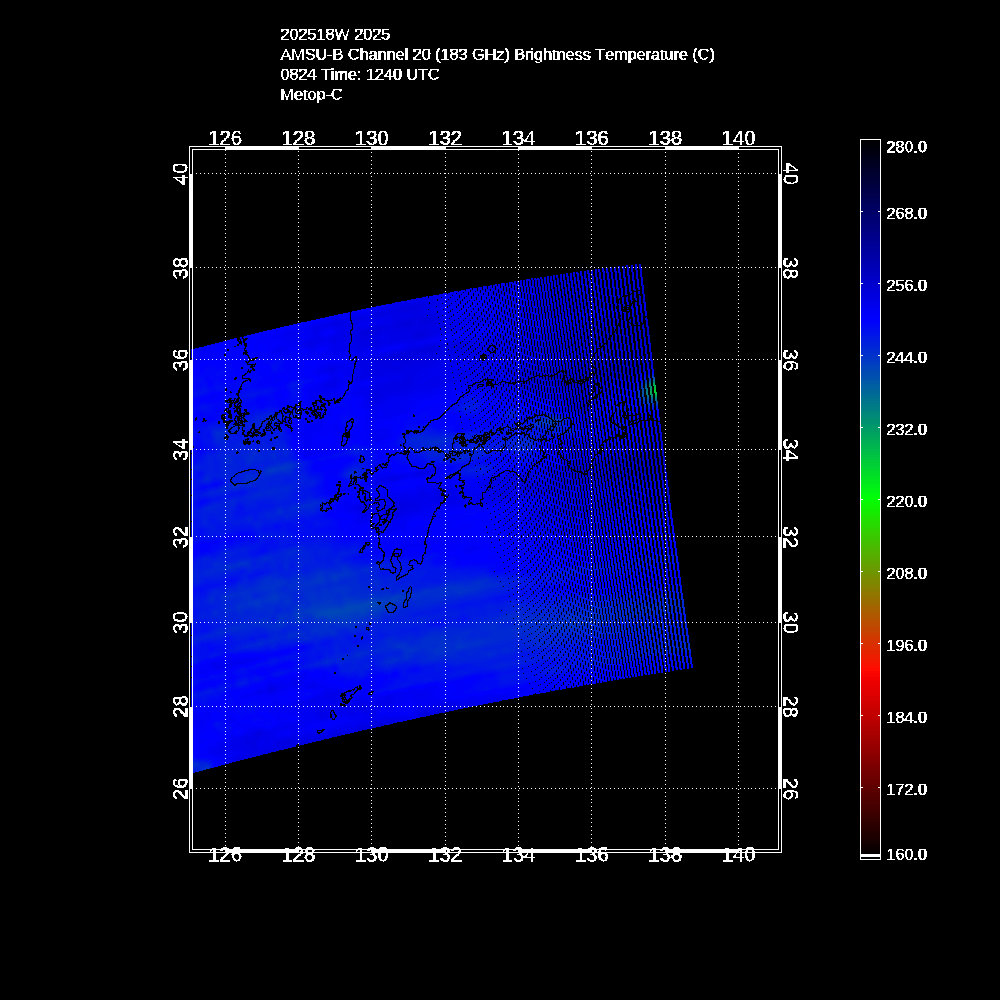The image size is (1000, 1000).
Task: Select the AMSU-B Channel 20 title line
Action: [x=497, y=55]
